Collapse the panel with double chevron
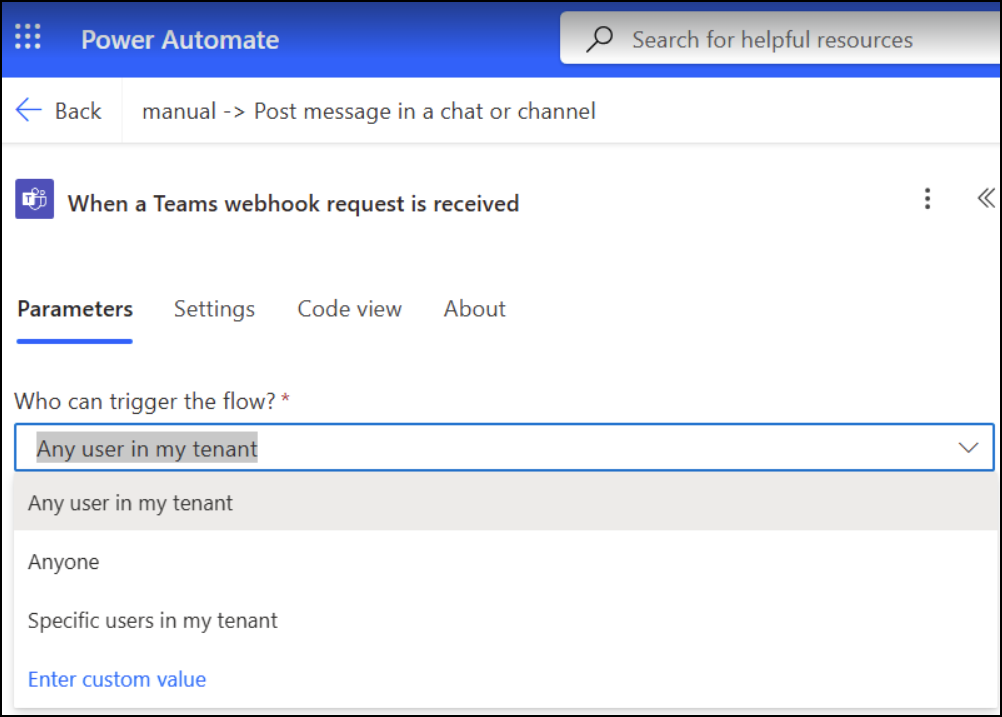Screen dimensions: 1002x717 [x=985, y=199]
